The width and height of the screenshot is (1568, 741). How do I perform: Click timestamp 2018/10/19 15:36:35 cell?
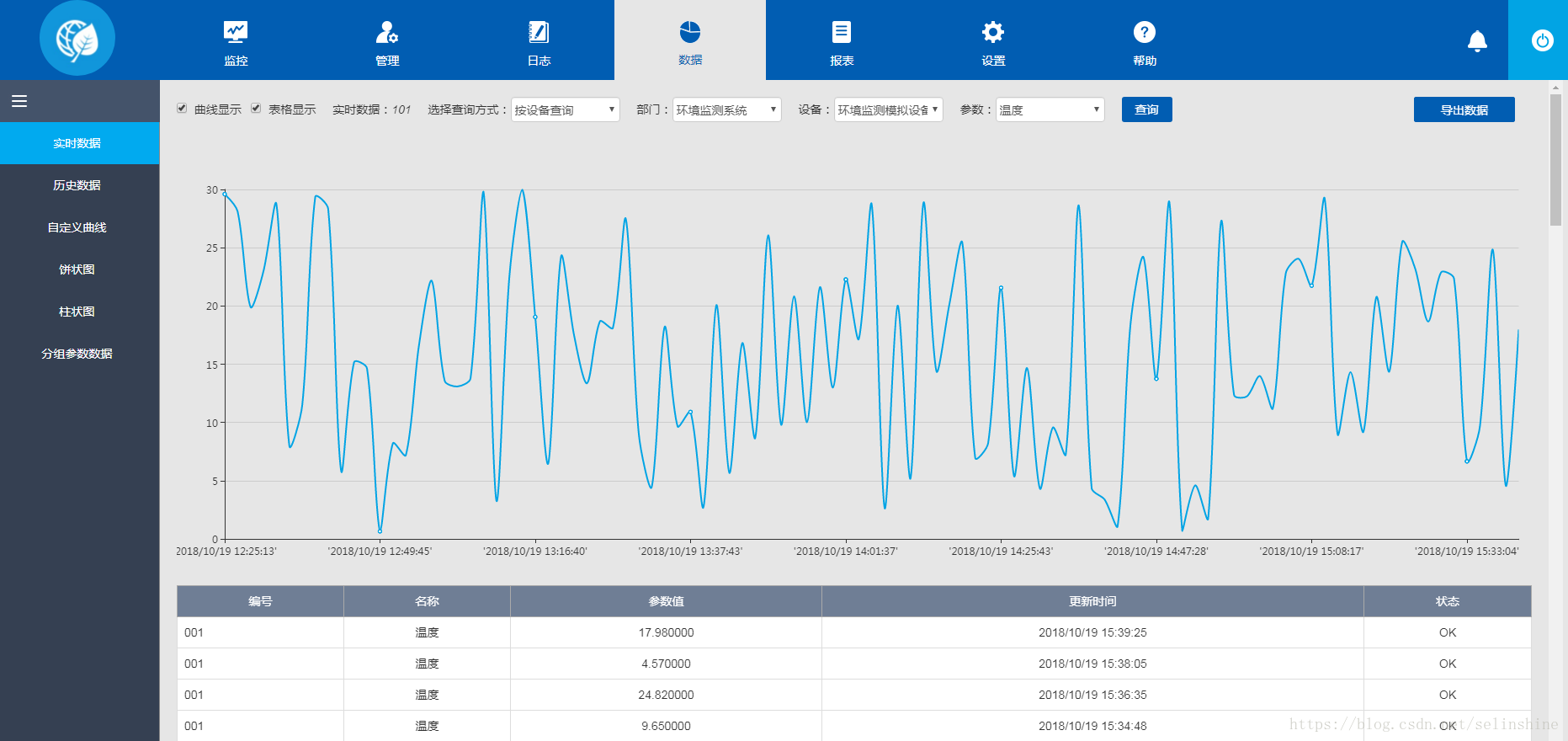point(1092,695)
